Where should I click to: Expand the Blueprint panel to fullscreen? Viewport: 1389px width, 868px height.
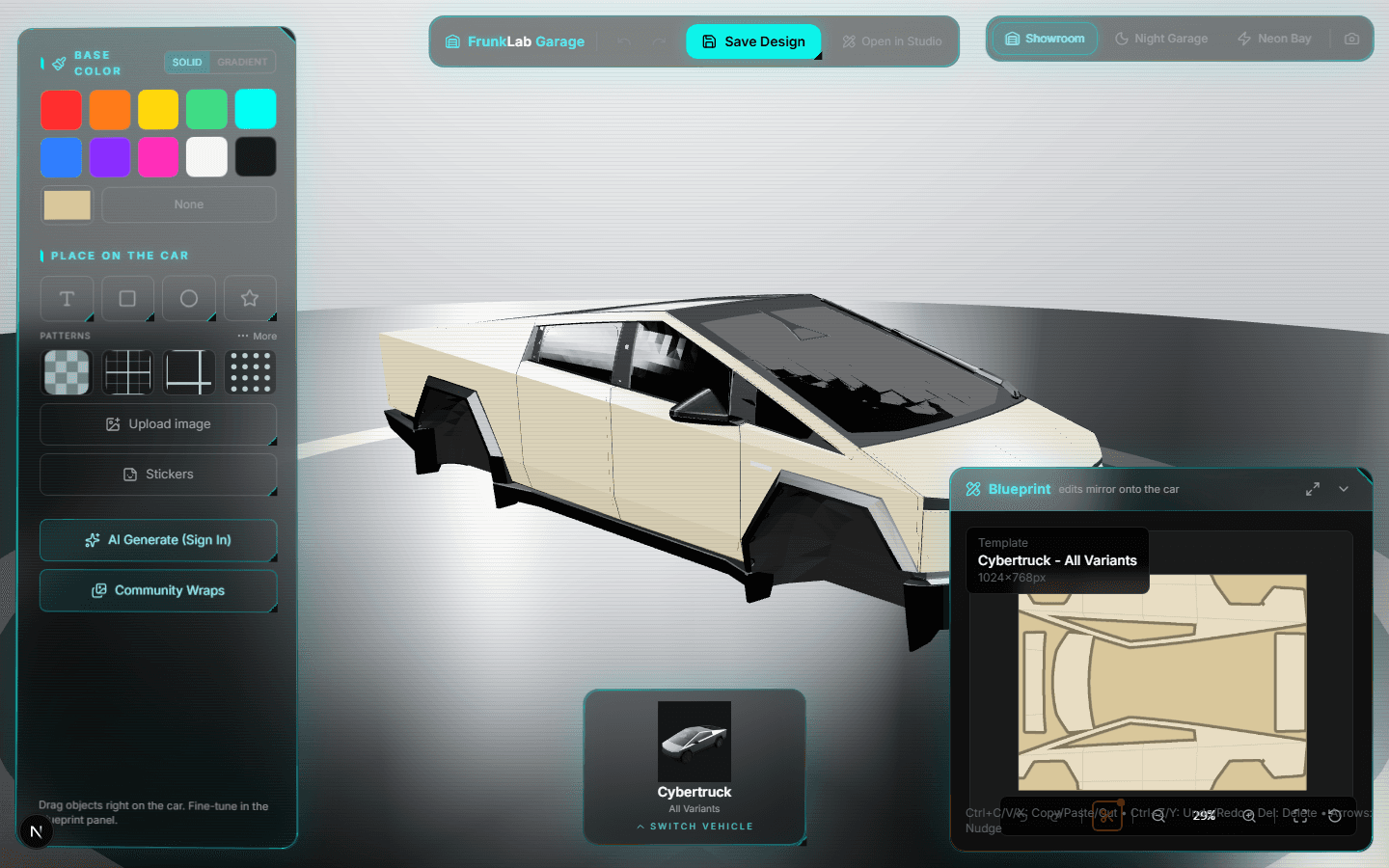tap(1313, 489)
